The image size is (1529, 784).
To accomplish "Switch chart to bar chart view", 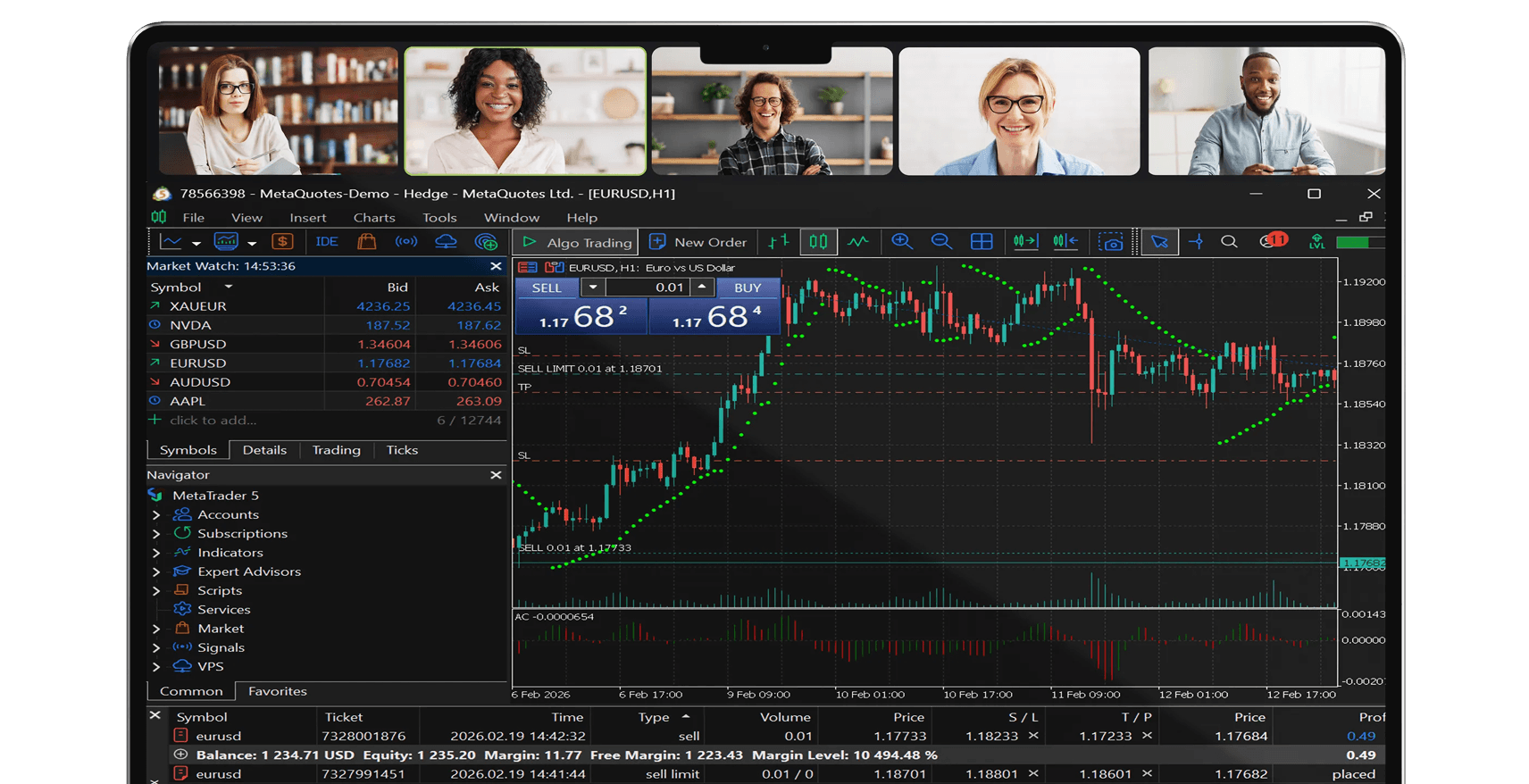I will (x=779, y=242).
